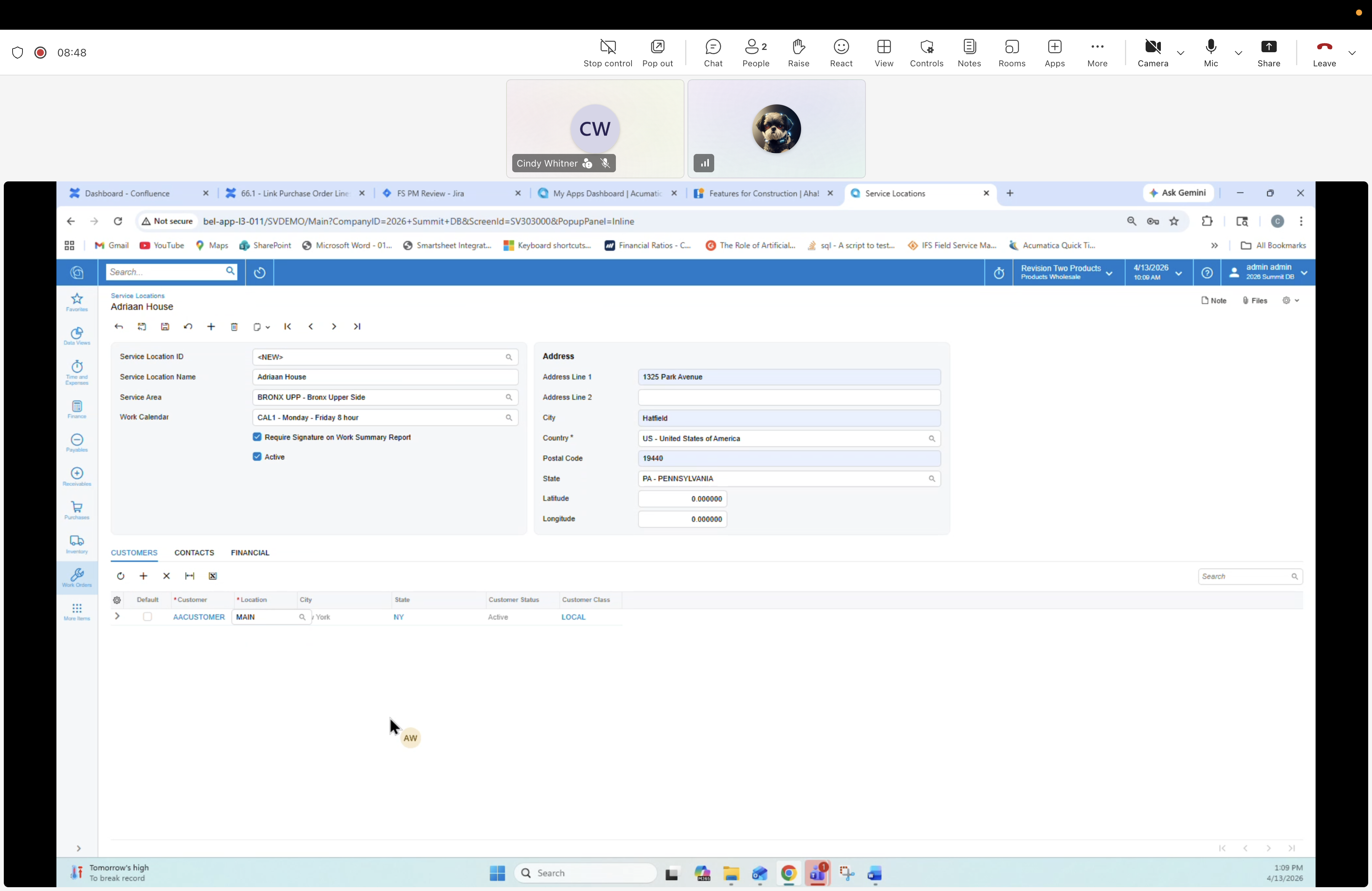Viewport: 1372px width, 891px height.
Task: Refresh the Customers grid
Action: (x=121, y=576)
